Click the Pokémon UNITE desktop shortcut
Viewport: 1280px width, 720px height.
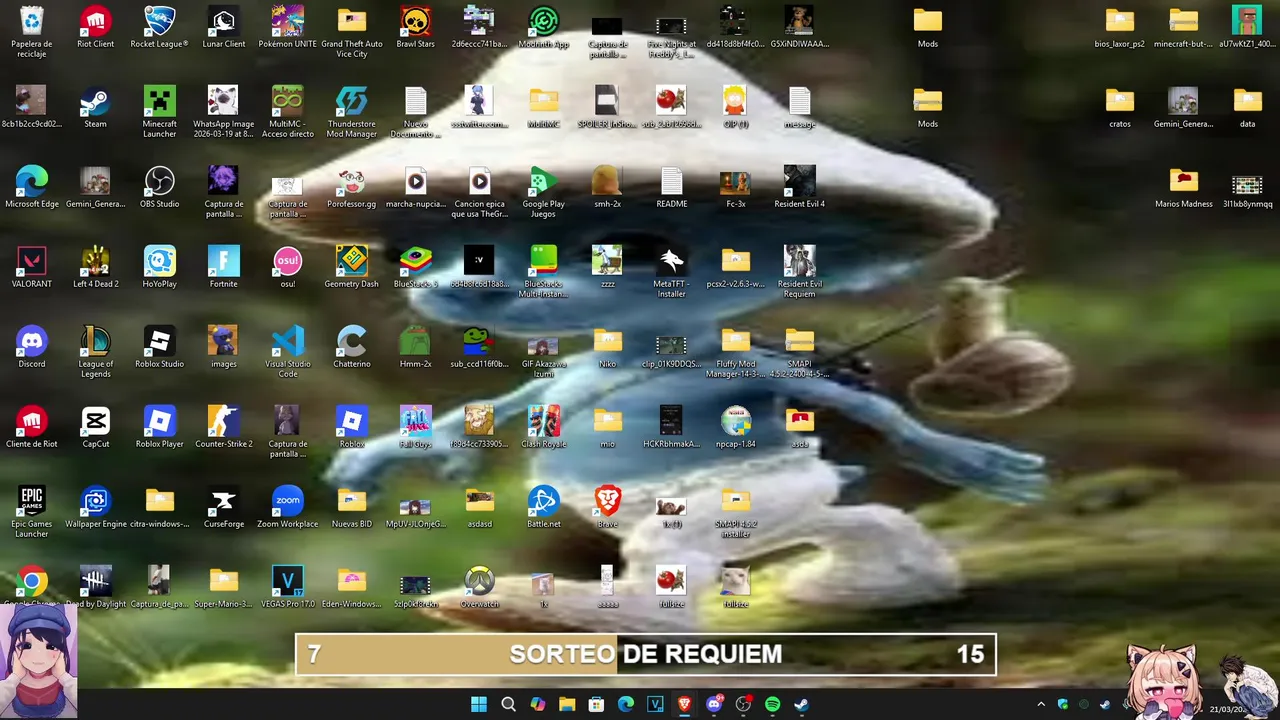point(287,27)
